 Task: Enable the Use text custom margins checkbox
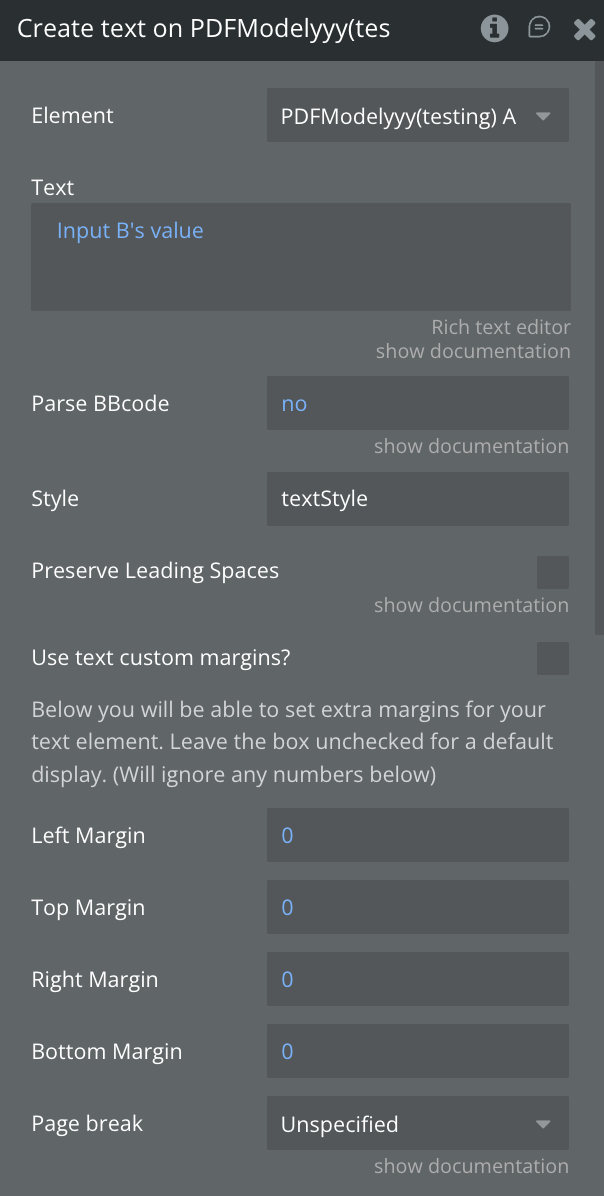(552, 658)
